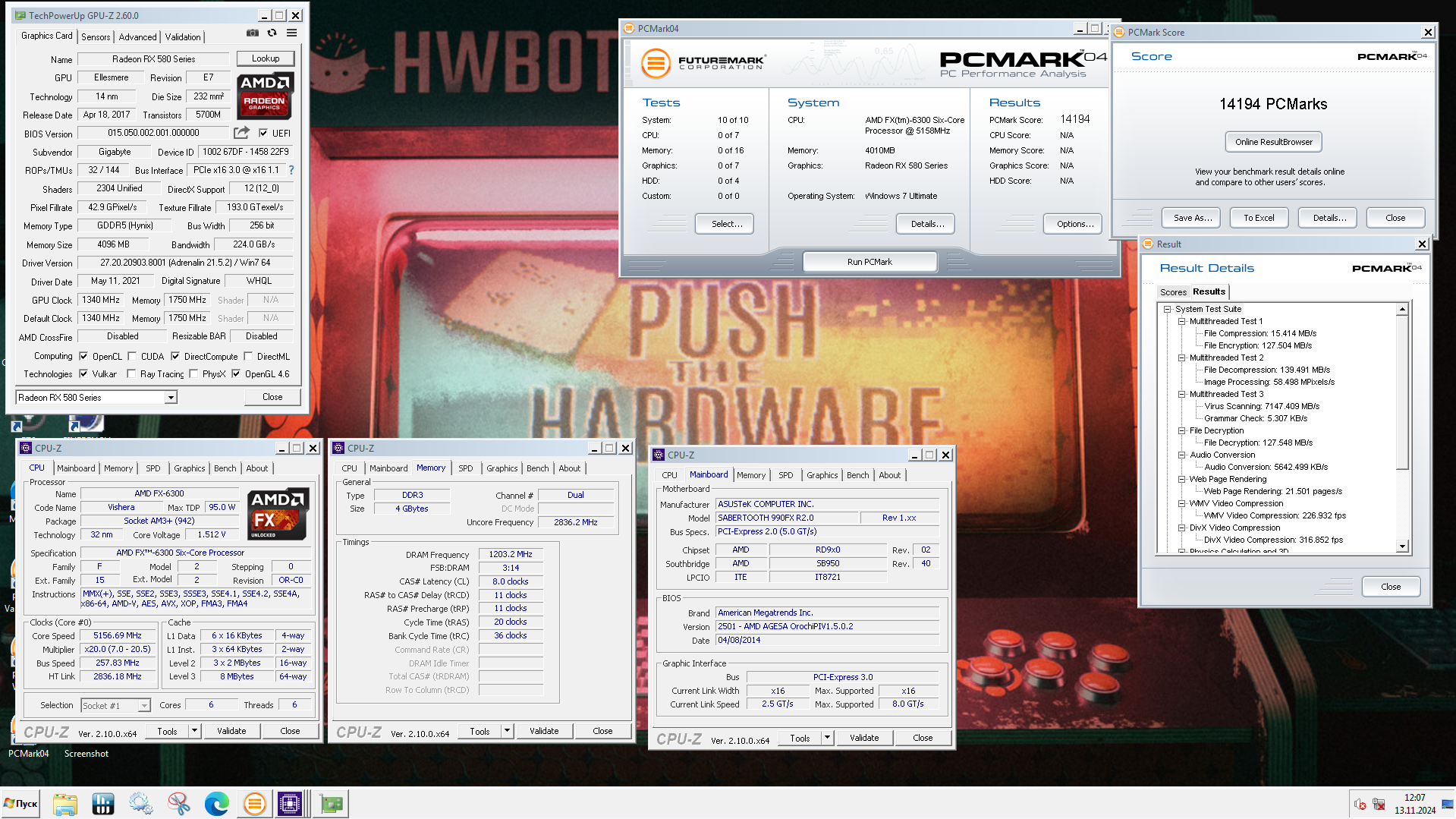1456x819 pixels.
Task: Click the Select... button under Tests
Action: tap(724, 224)
